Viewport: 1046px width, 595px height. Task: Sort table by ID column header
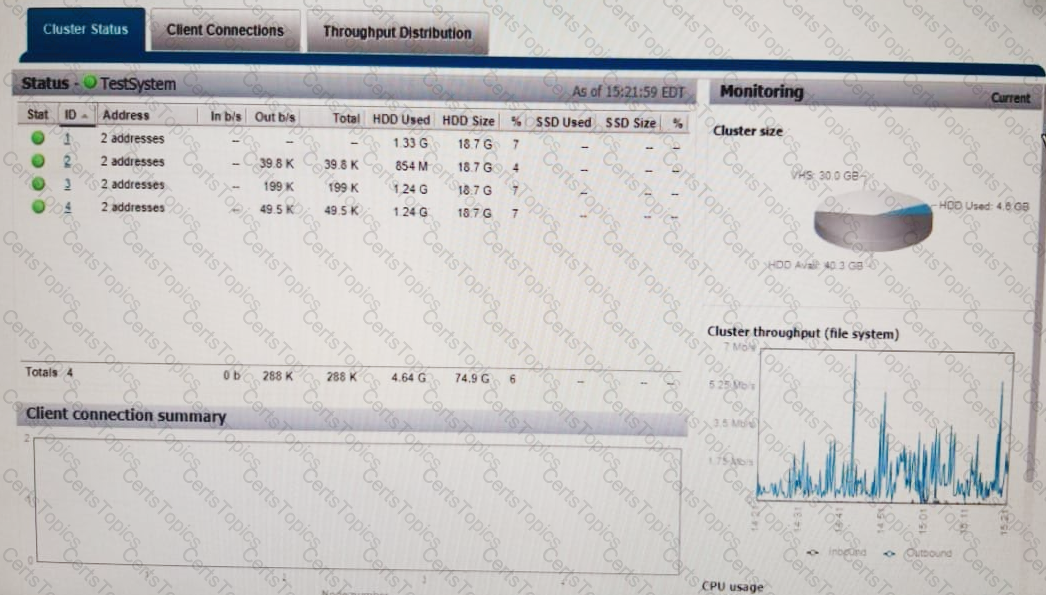[74, 116]
